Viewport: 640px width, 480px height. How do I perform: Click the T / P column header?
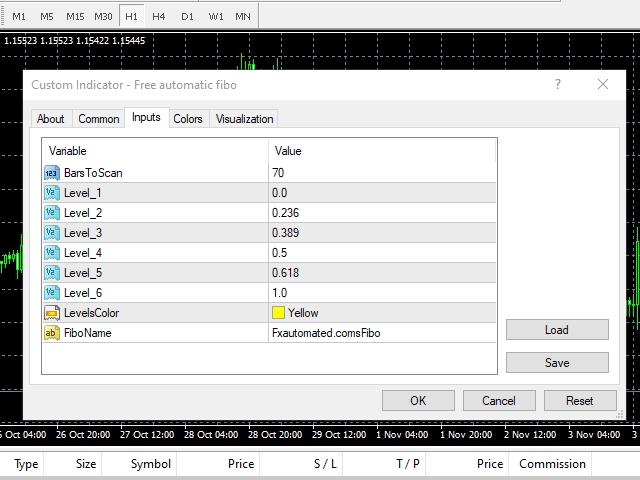pos(408,464)
